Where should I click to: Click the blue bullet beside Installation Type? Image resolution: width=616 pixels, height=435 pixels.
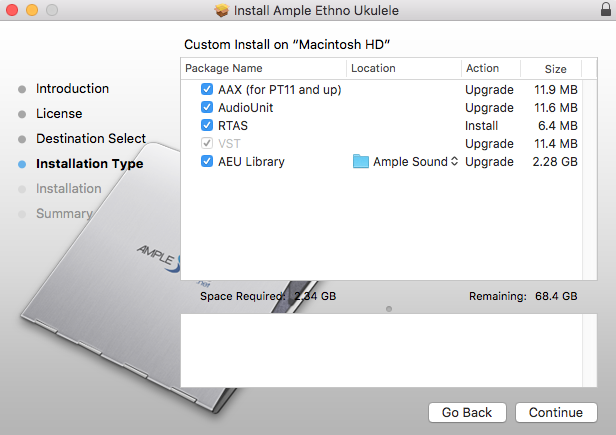22,164
